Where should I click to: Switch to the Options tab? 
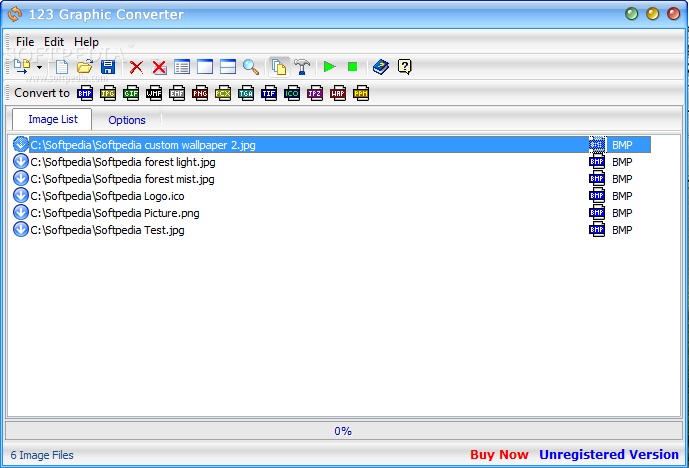click(127, 120)
